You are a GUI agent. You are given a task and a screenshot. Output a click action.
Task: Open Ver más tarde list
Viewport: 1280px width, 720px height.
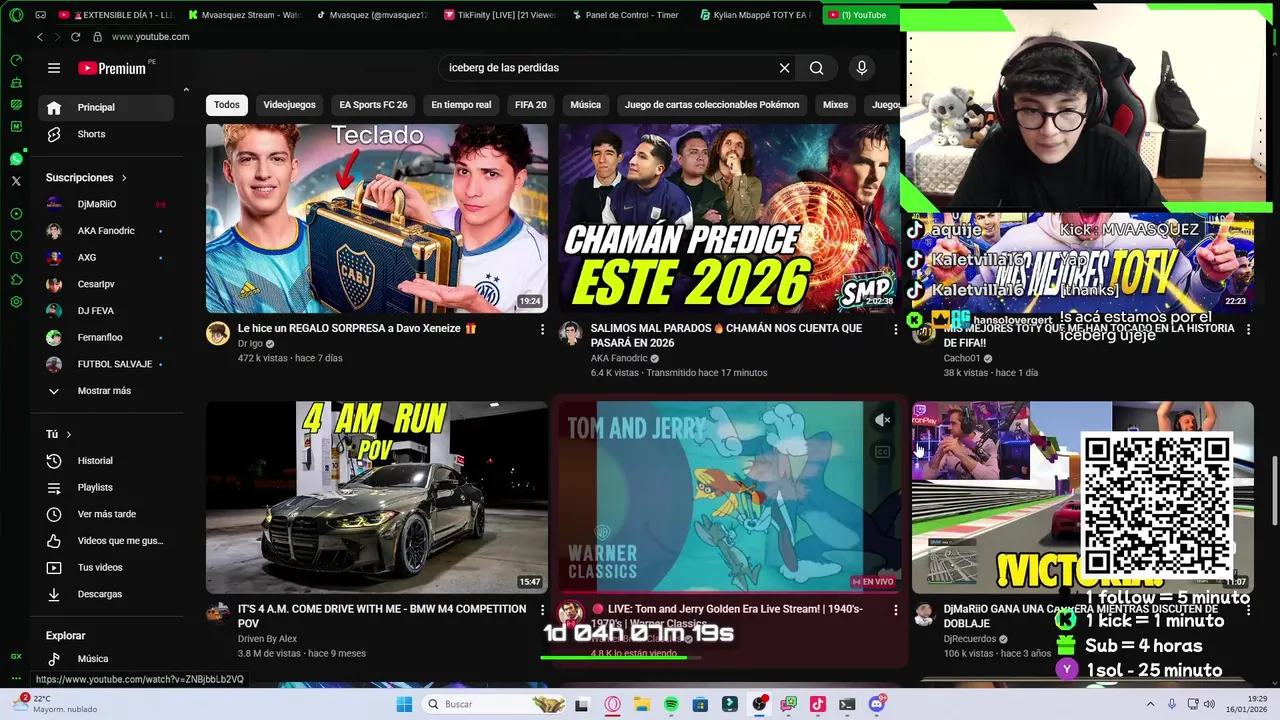click(108, 514)
